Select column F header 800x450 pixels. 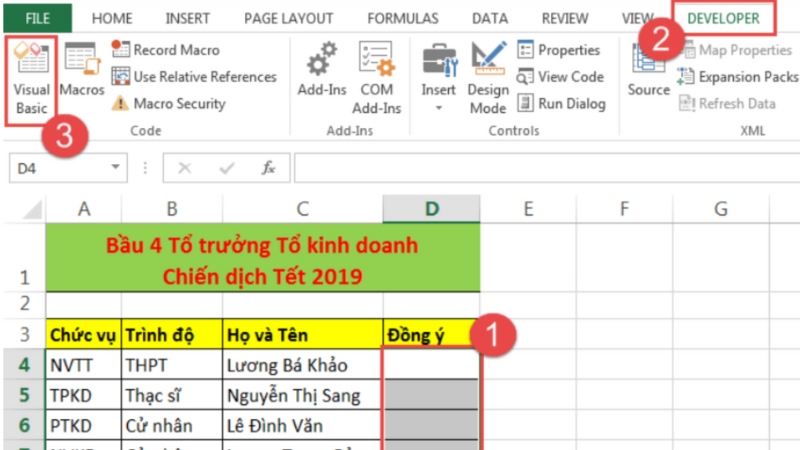624,209
